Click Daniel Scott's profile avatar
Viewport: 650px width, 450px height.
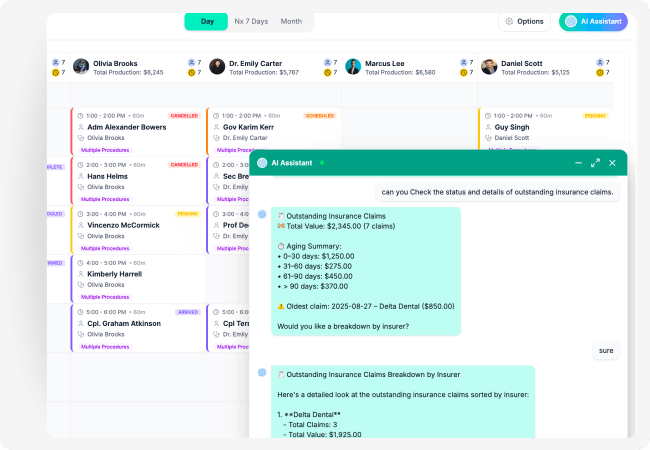coord(489,66)
